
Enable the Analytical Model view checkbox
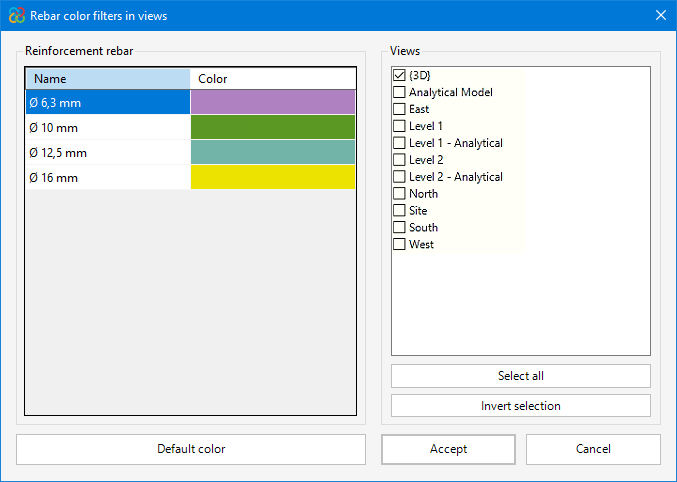[x=399, y=92]
